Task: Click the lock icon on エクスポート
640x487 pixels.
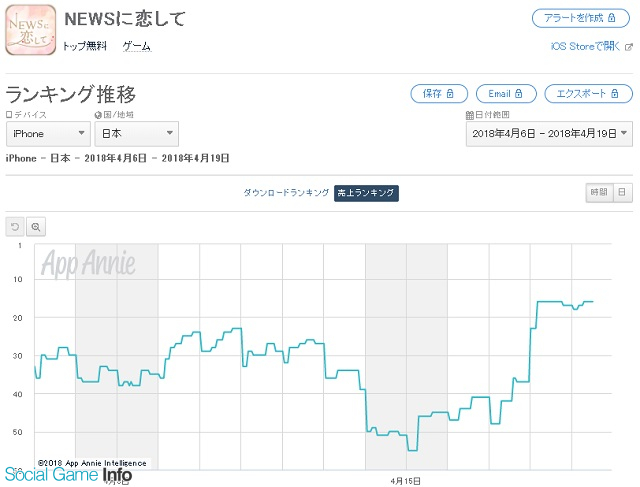Action: [x=615, y=94]
